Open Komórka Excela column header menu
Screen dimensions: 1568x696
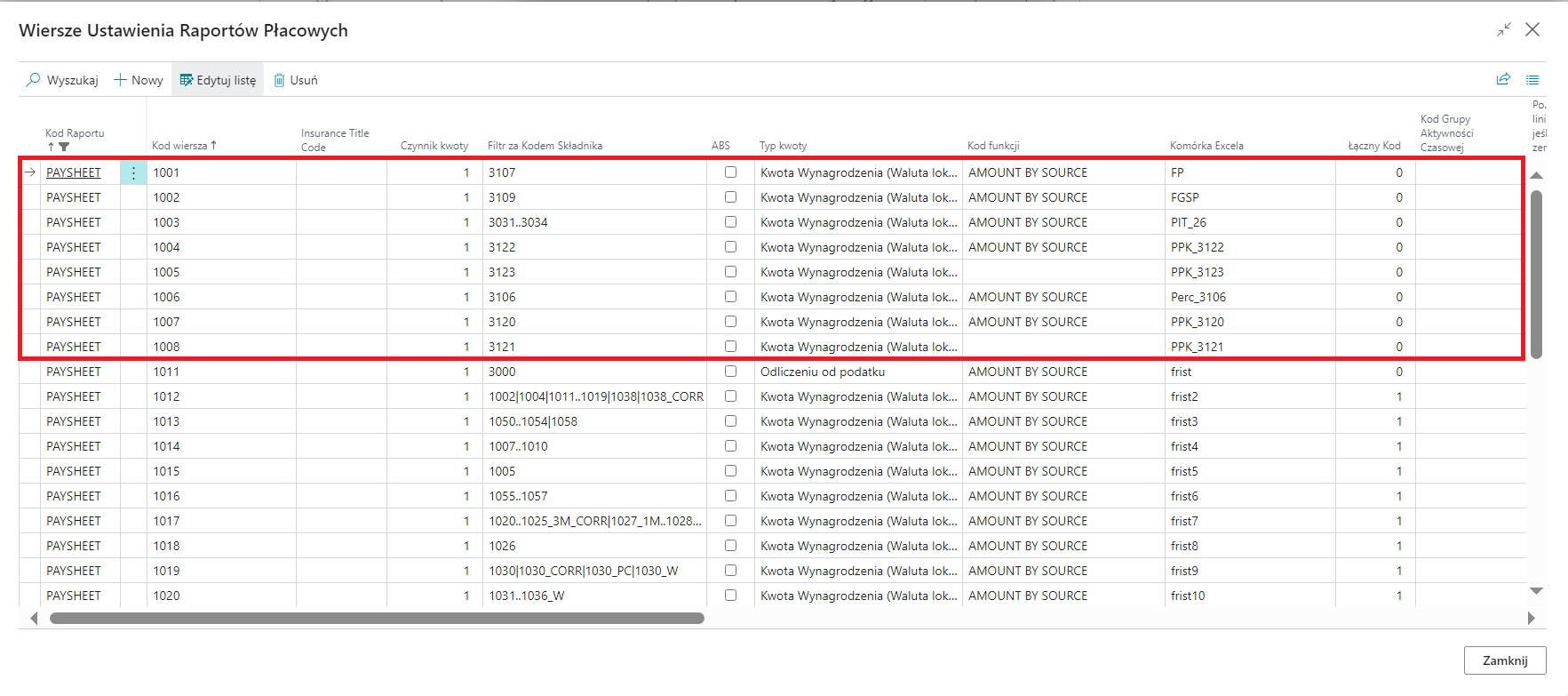tap(1206, 146)
